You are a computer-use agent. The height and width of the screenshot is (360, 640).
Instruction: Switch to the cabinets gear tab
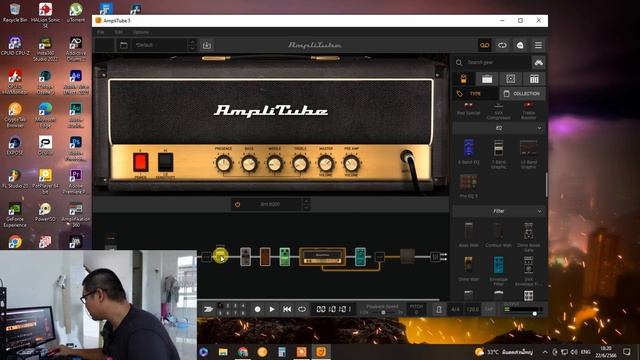point(511,79)
